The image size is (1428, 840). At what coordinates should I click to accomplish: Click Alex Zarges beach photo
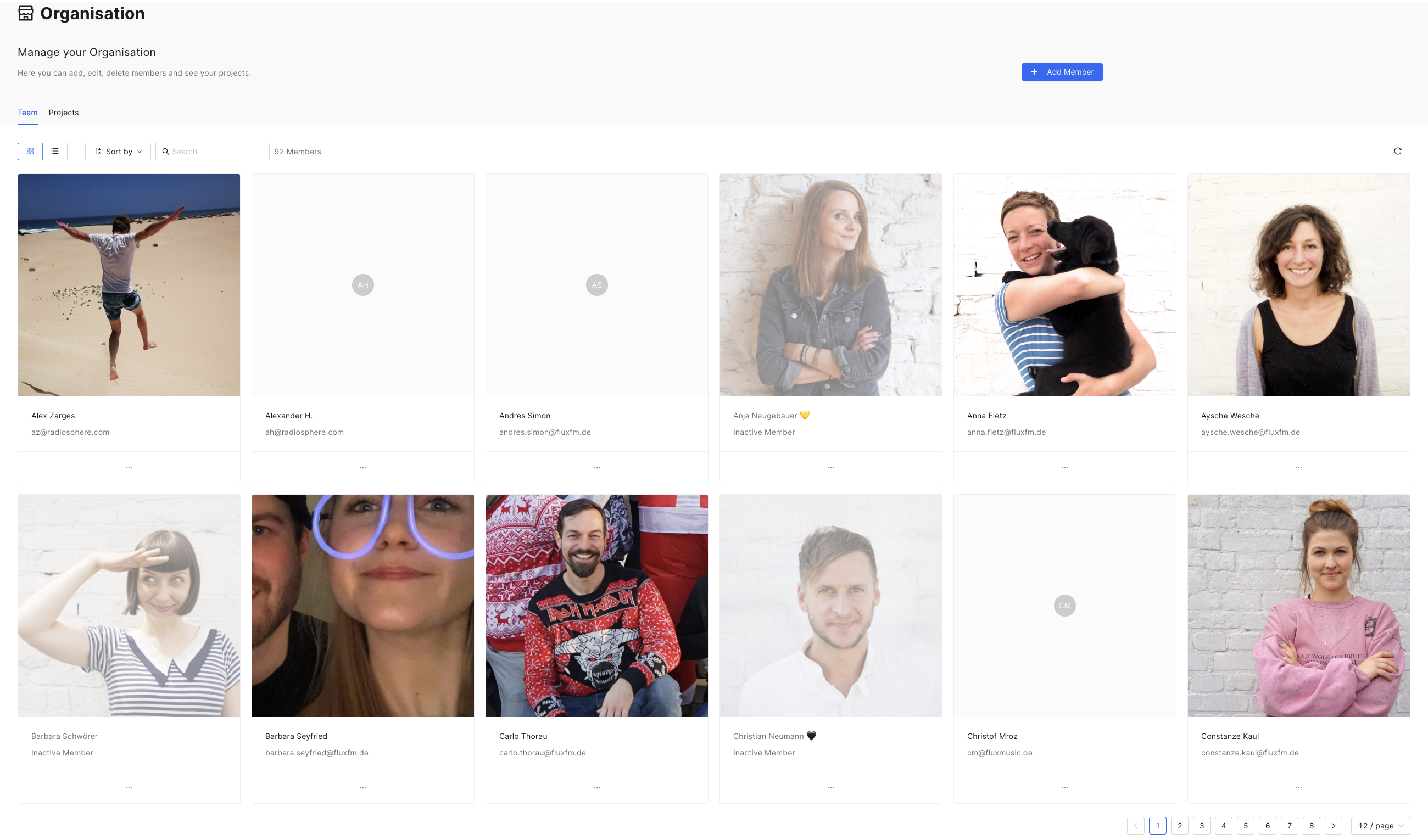point(129,285)
